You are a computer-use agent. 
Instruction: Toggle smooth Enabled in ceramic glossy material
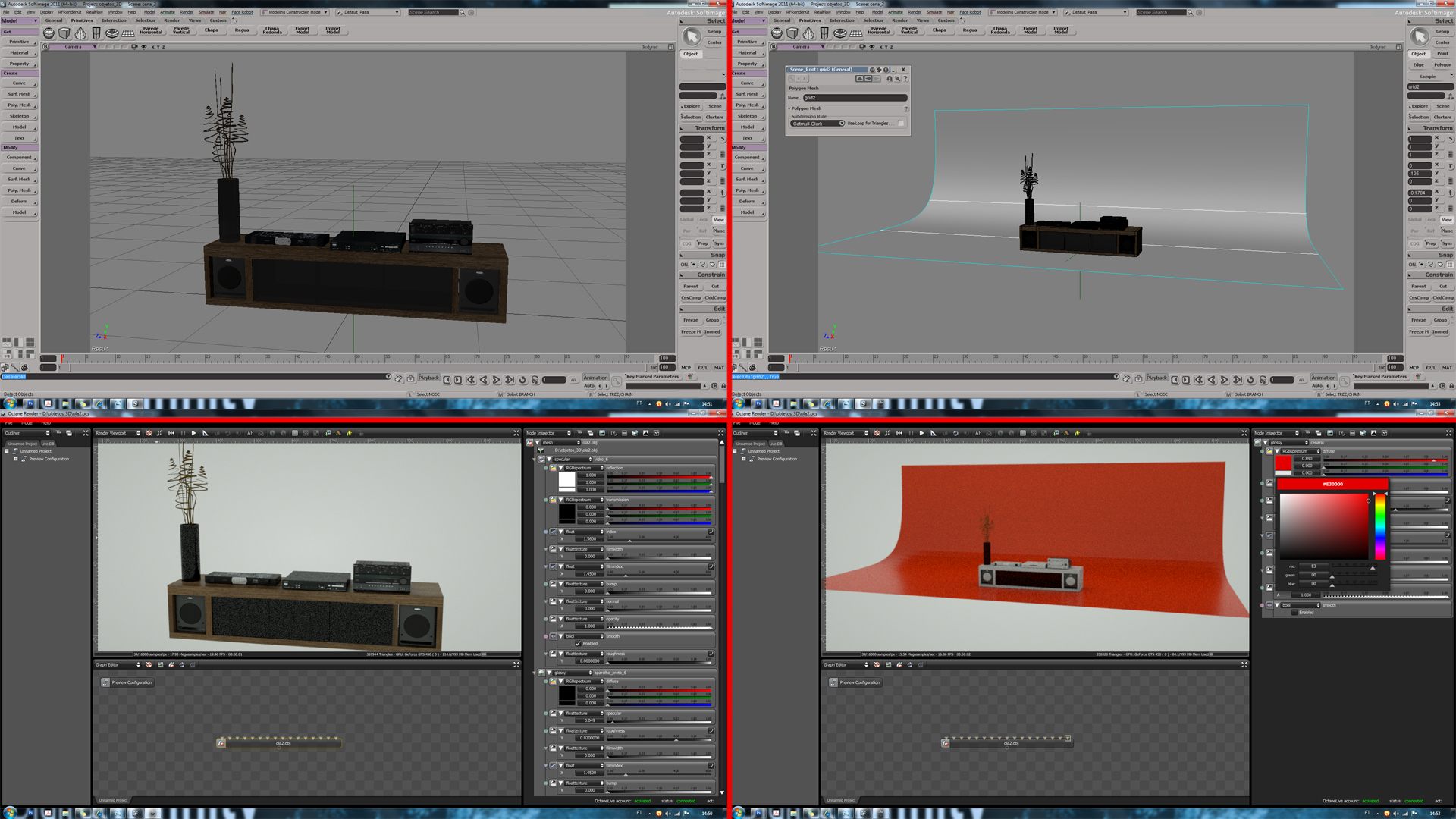point(1294,612)
